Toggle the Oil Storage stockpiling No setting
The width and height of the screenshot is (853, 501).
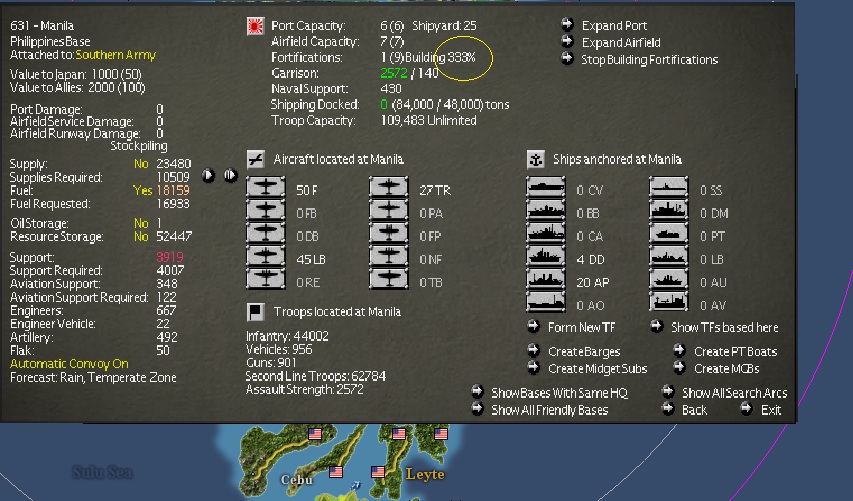tap(141, 224)
